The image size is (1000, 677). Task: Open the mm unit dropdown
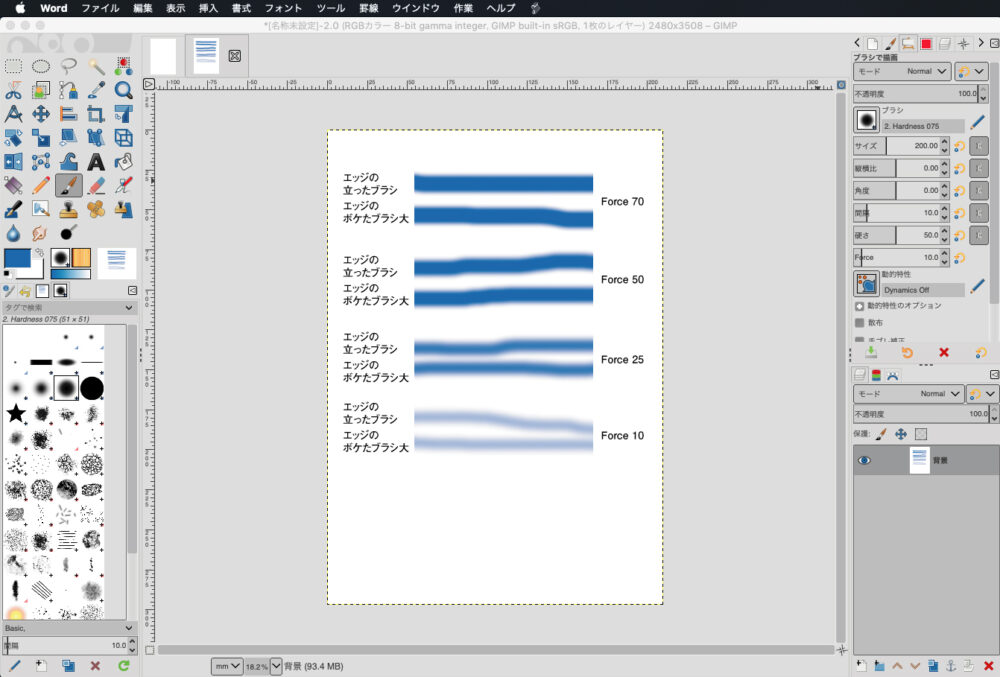tap(227, 665)
